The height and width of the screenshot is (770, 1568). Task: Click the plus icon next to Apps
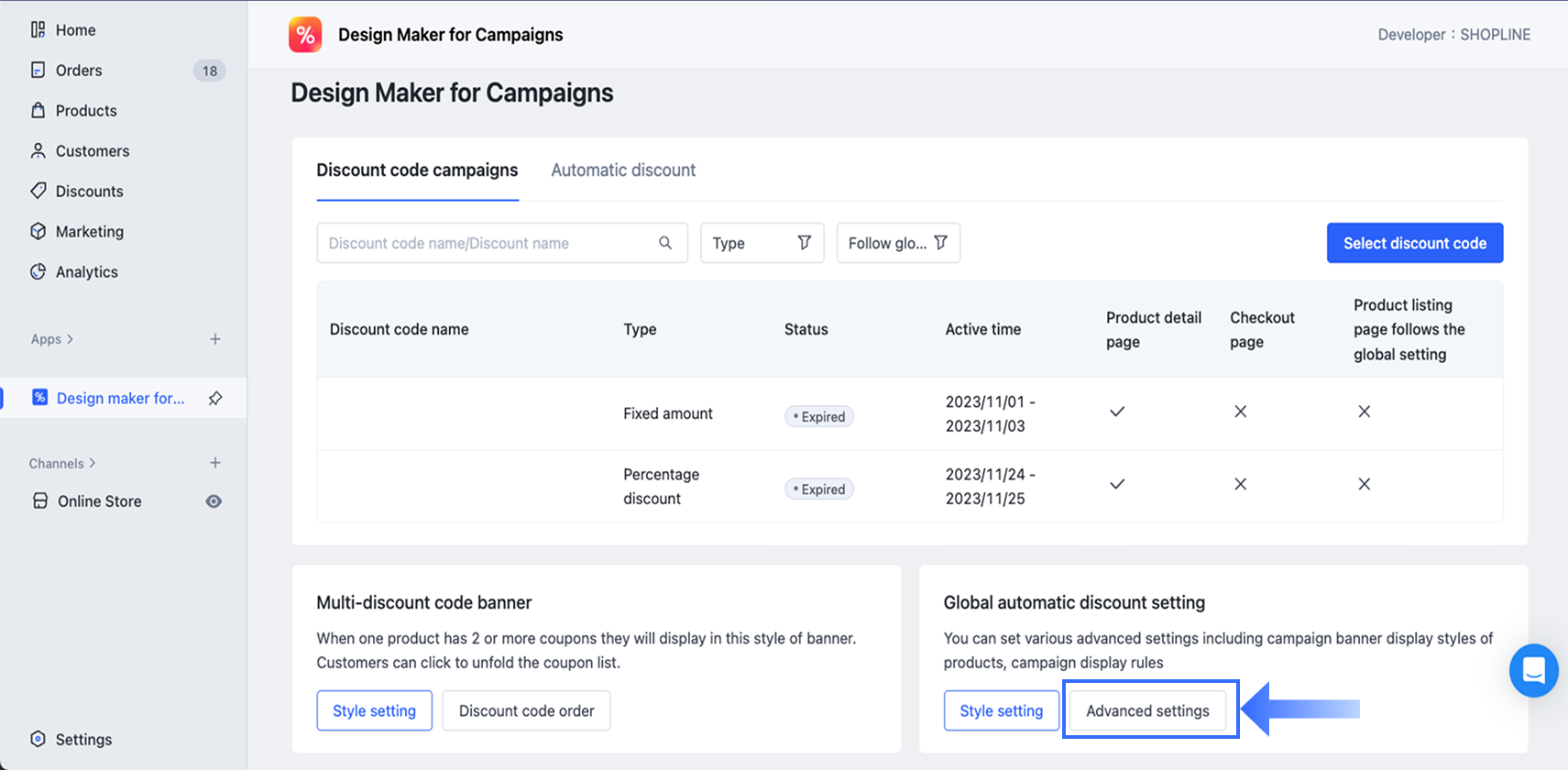click(x=215, y=339)
